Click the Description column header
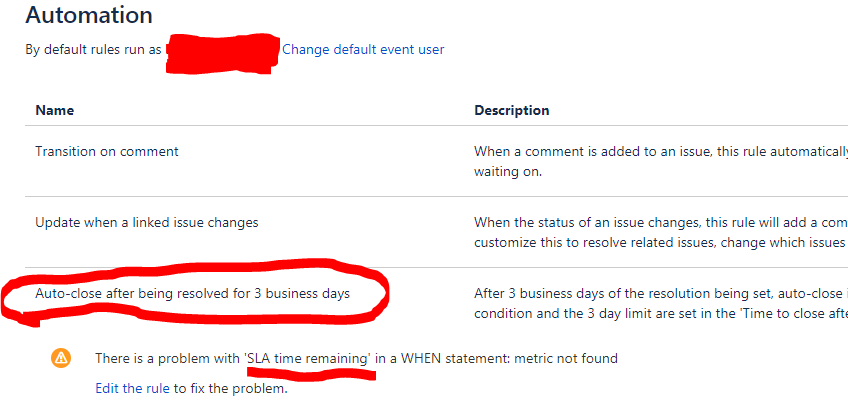The width and height of the screenshot is (848, 401). 512,110
